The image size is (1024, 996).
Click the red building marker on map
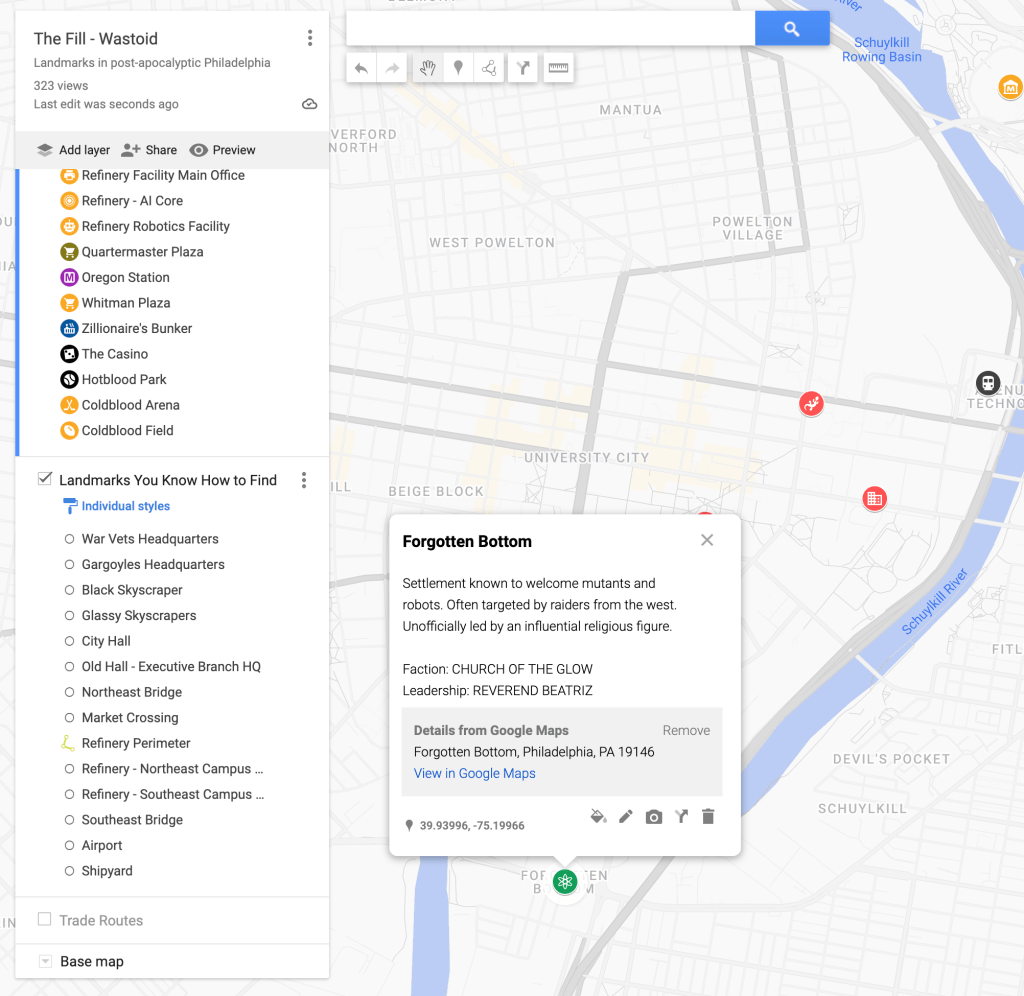(874, 499)
